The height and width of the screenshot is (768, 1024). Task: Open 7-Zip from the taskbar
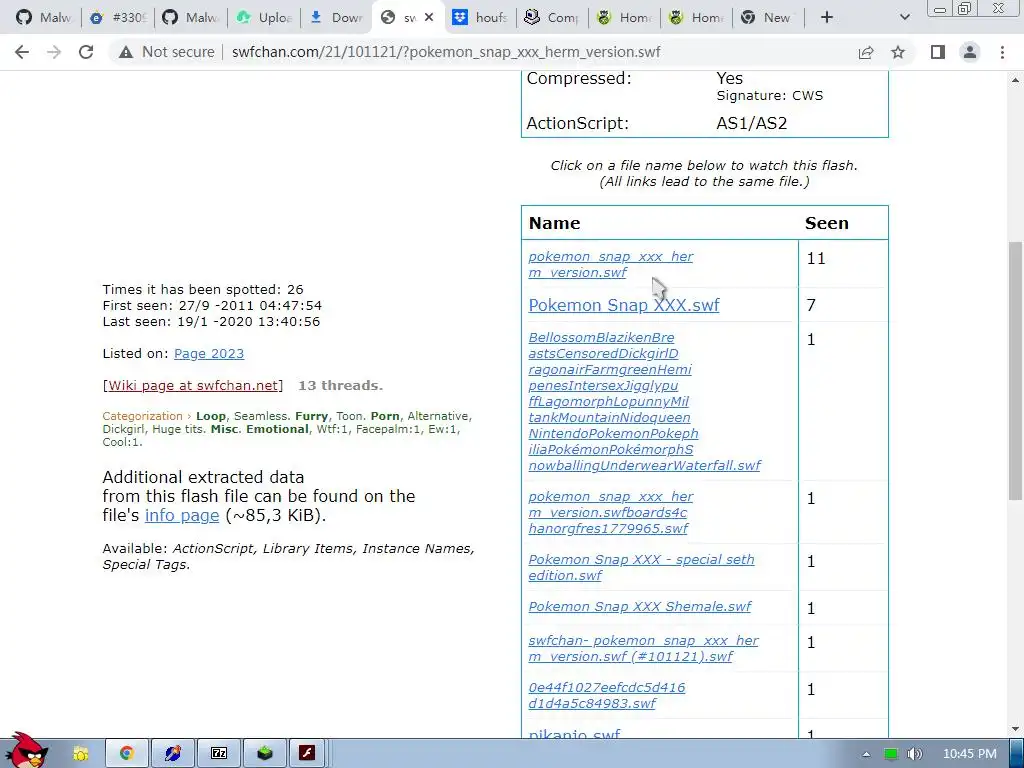[219, 754]
